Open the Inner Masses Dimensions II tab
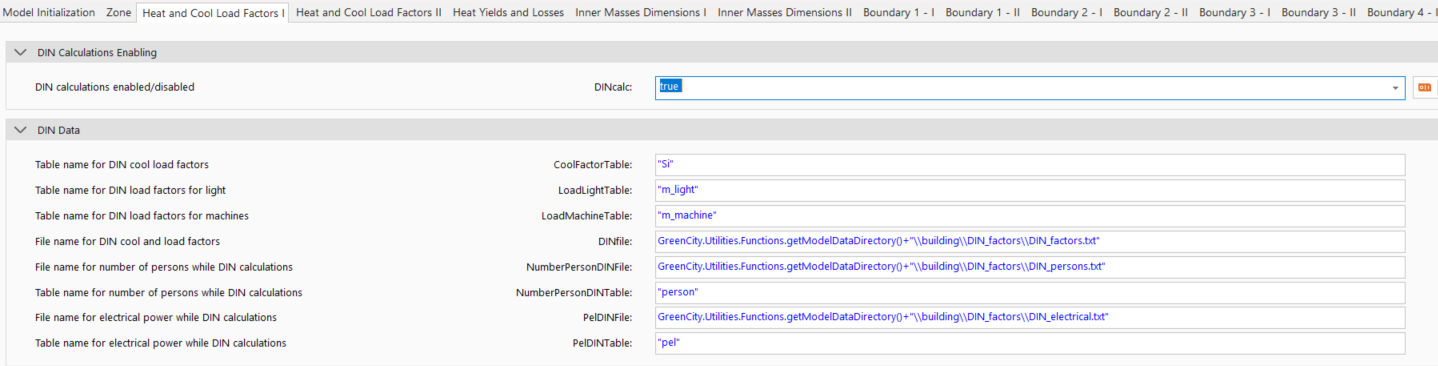This screenshot has width=1438, height=366. click(x=785, y=13)
